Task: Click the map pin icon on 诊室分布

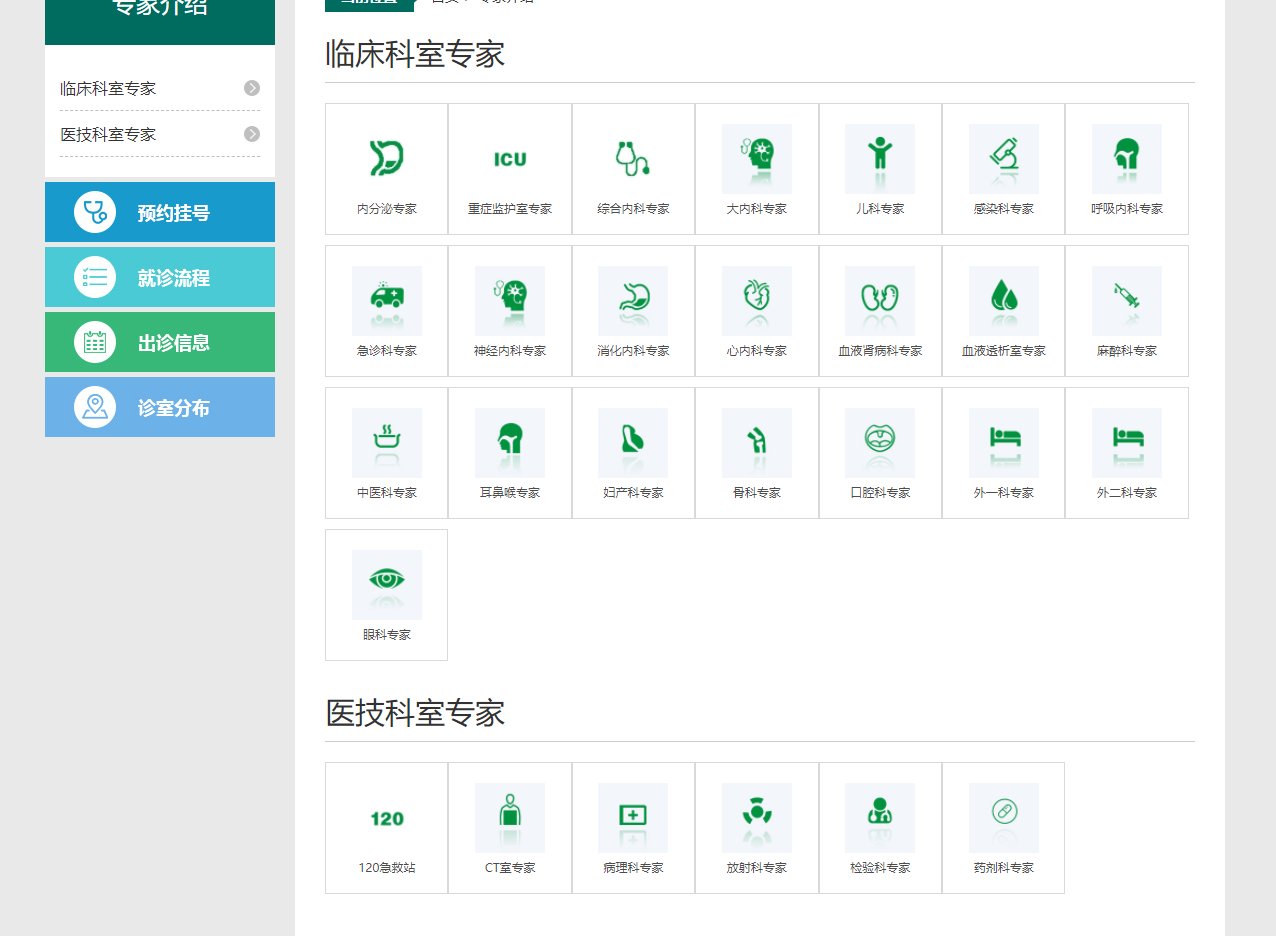Action: coord(95,407)
